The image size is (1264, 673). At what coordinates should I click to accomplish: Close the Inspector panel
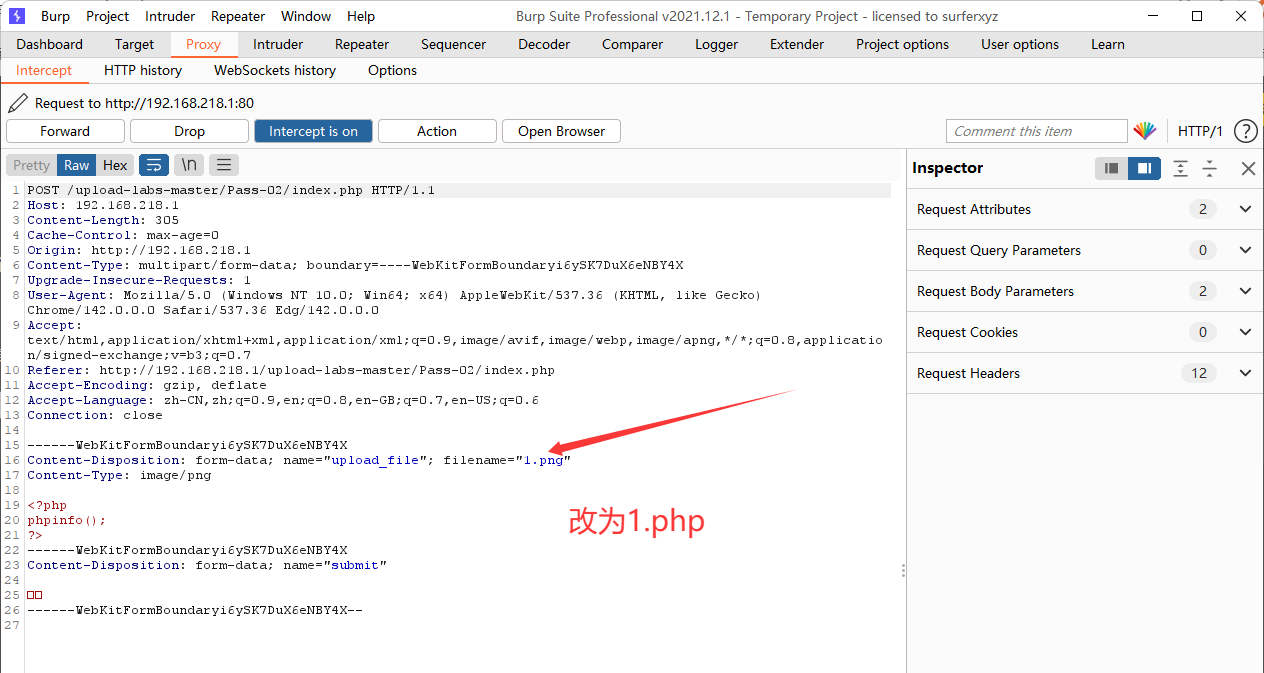(1247, 168)
